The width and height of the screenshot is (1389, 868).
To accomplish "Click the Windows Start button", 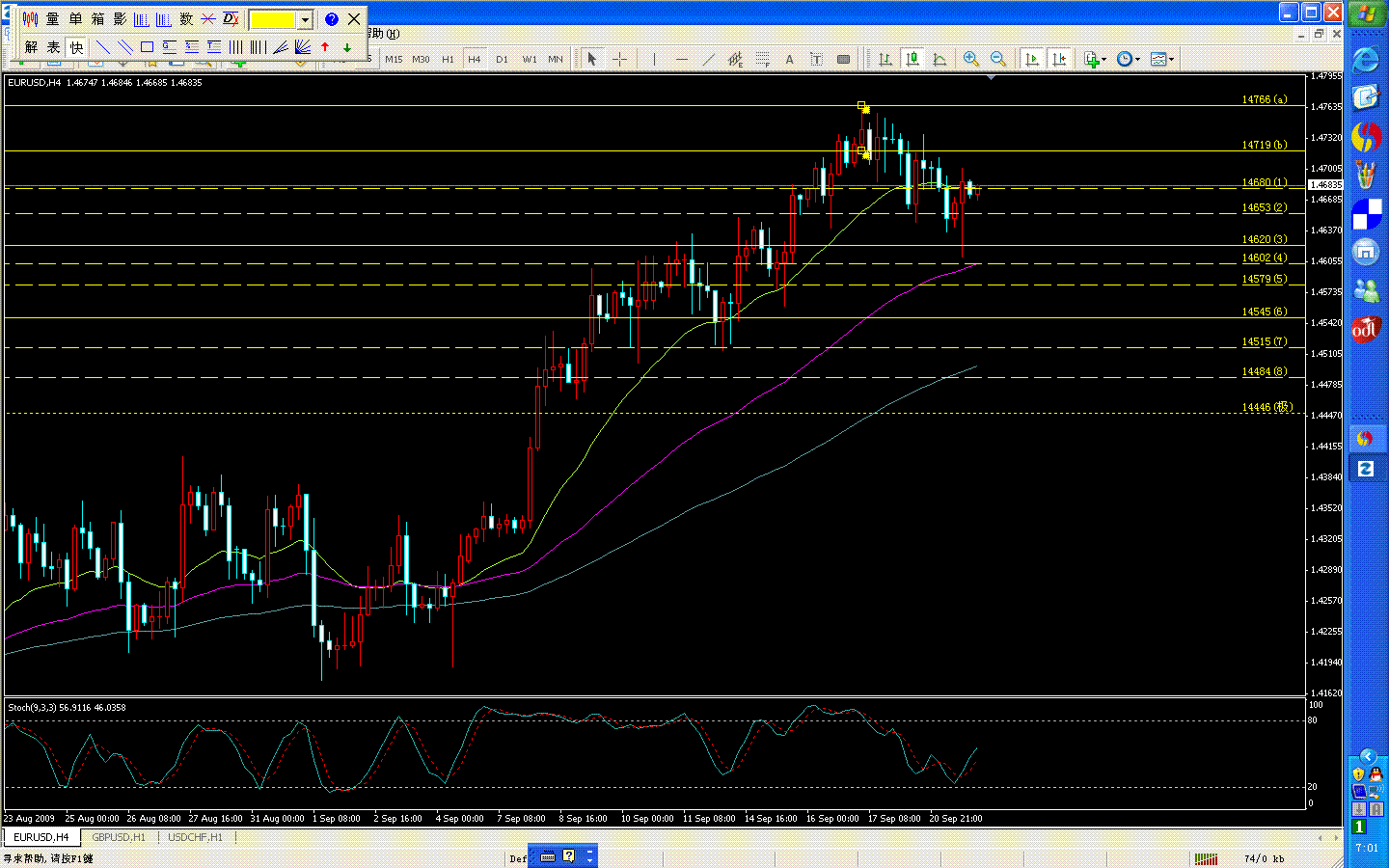I will 1367,14.
